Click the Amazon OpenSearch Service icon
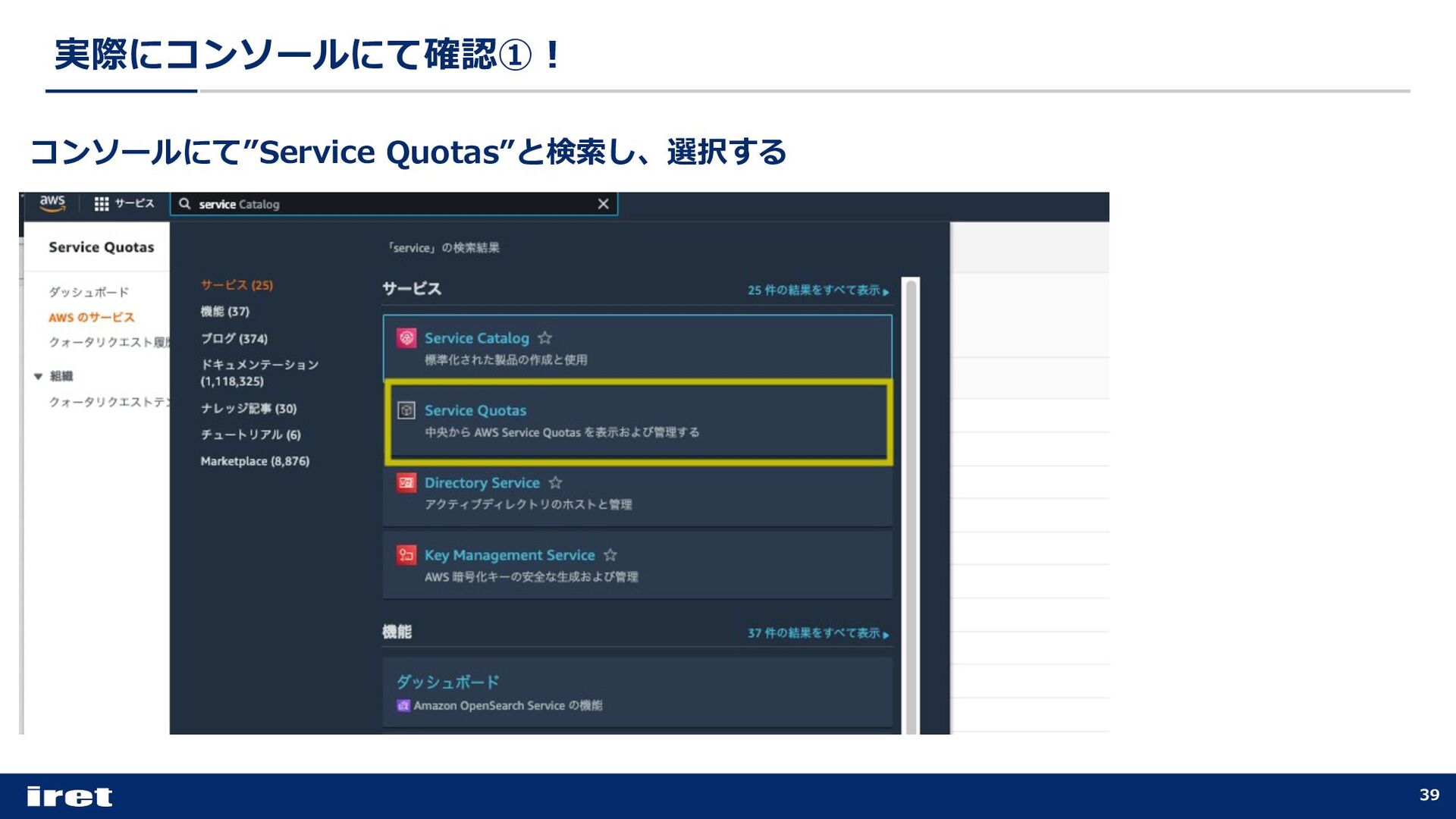The image size is (1456, 819). pyautogui.click(x=403, y=706)
